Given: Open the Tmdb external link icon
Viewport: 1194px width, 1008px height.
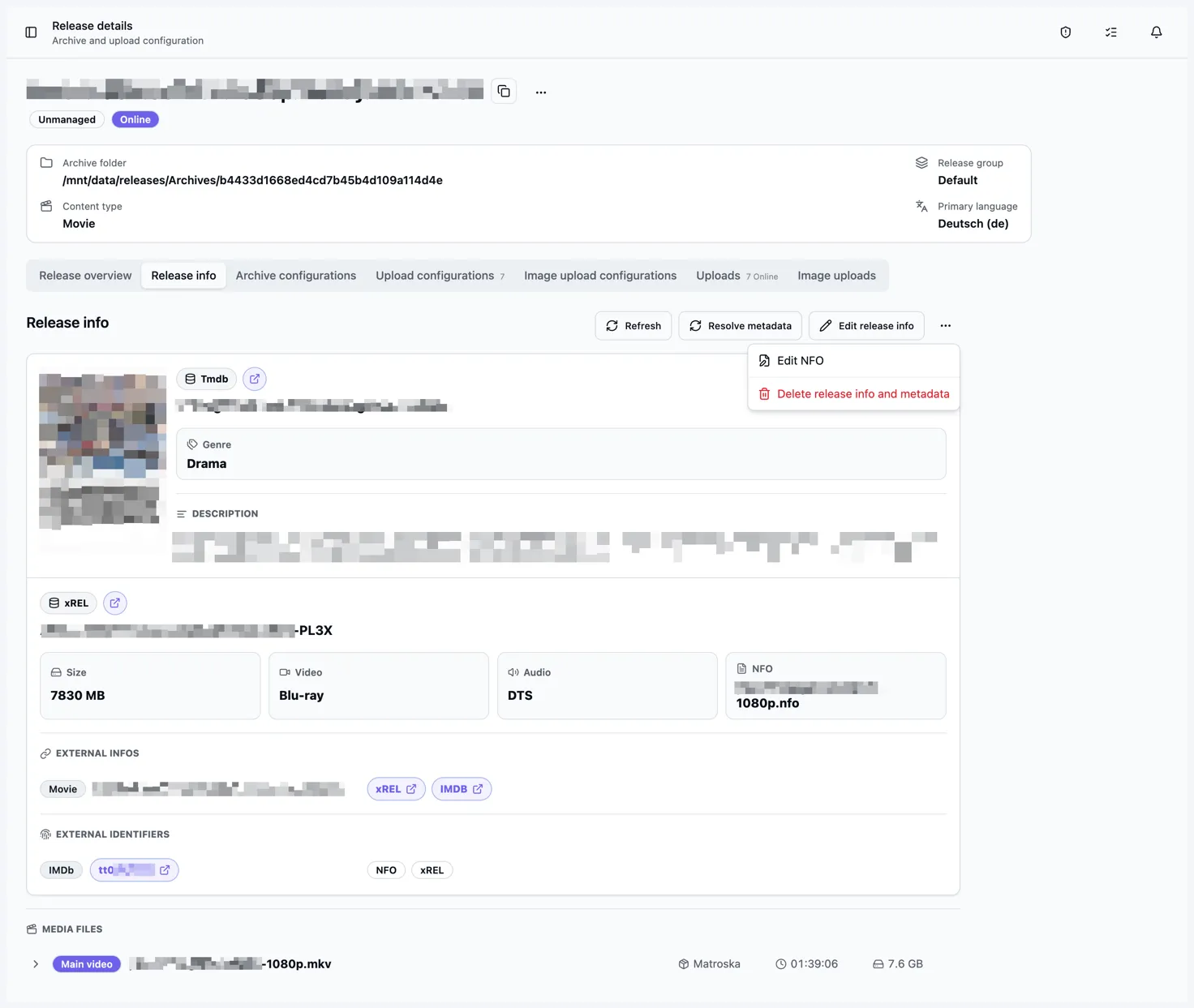Looking at the screenshot, I should tap(255, 379).
